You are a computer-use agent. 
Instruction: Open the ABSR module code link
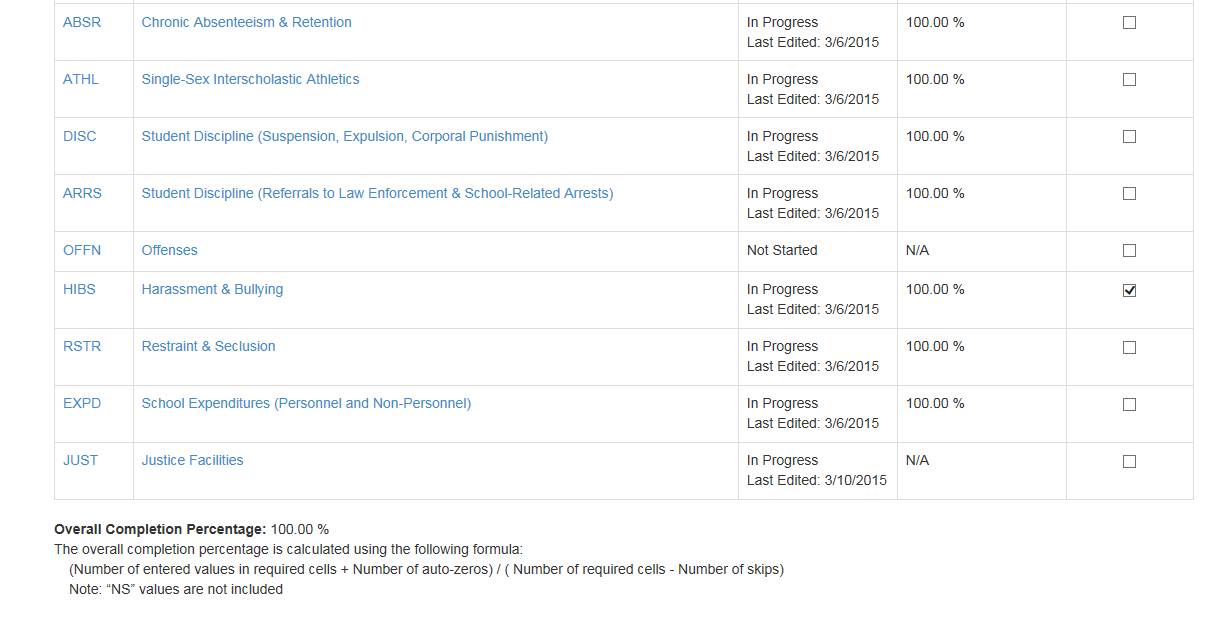point(82,22)
